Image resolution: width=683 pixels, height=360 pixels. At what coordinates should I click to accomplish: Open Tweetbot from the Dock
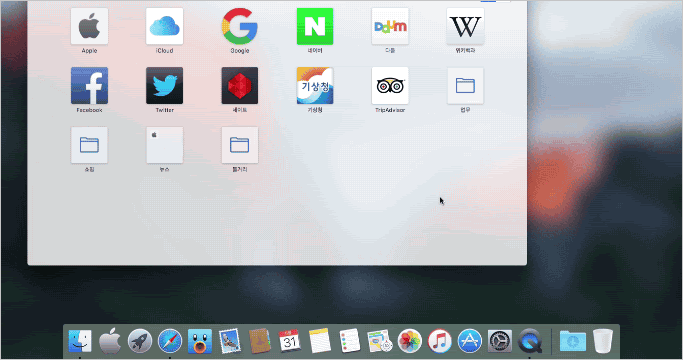[199, 341]
